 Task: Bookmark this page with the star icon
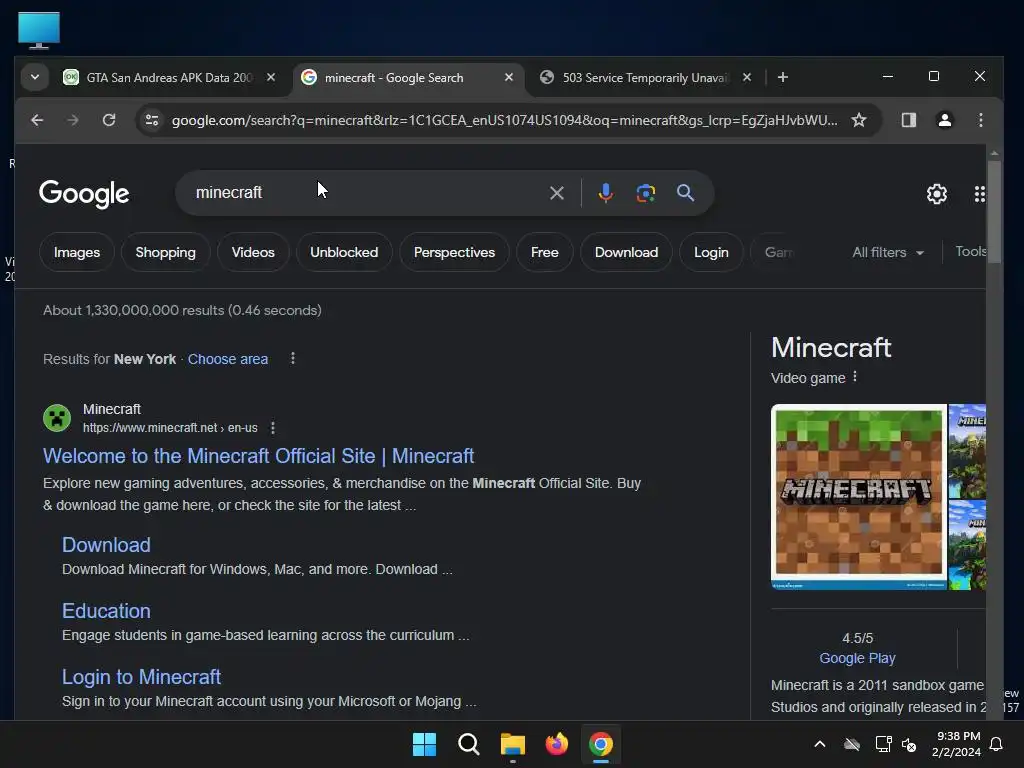tap(859, 120)
